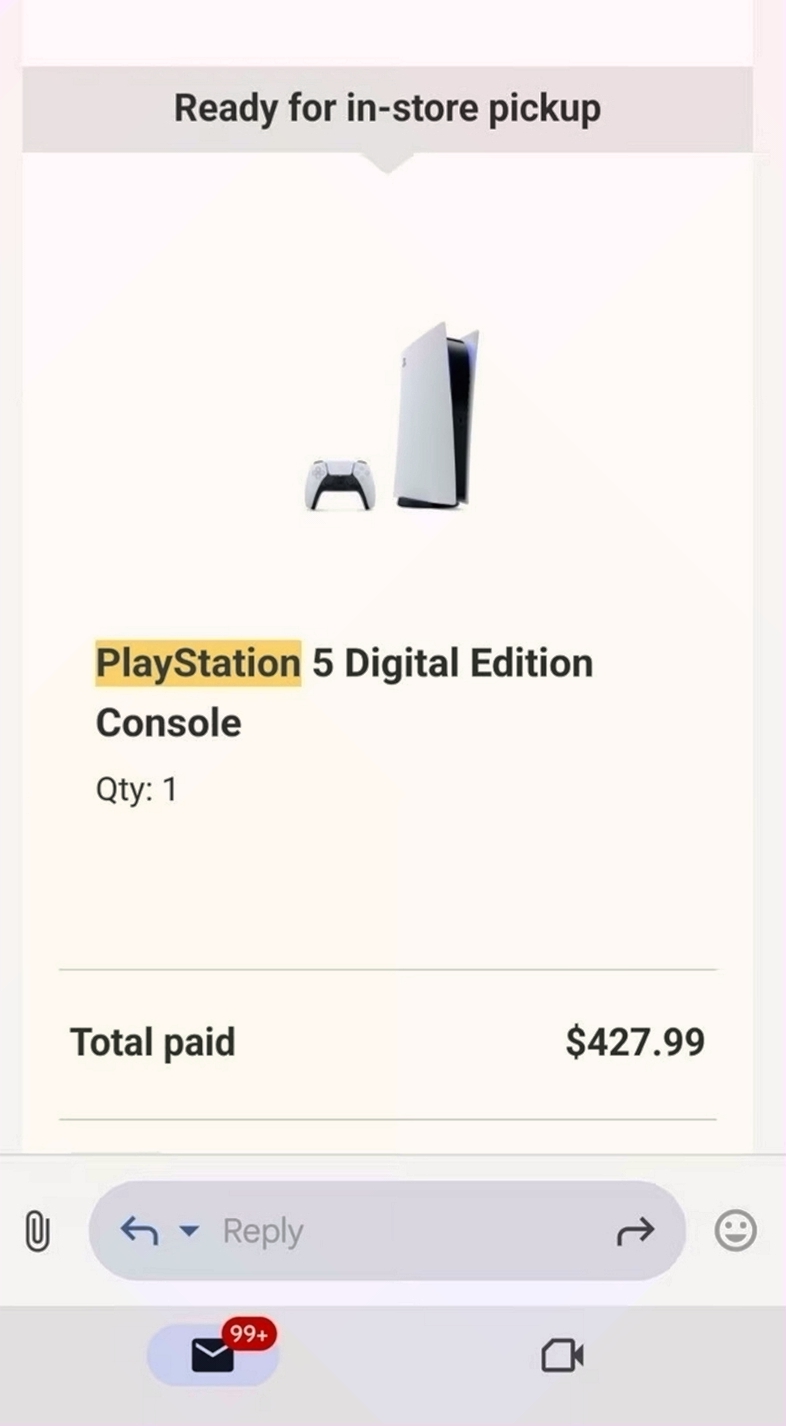The image size is (786, 1426).
Task: Click the forward arrow icon
Action: coord(635,1231)
